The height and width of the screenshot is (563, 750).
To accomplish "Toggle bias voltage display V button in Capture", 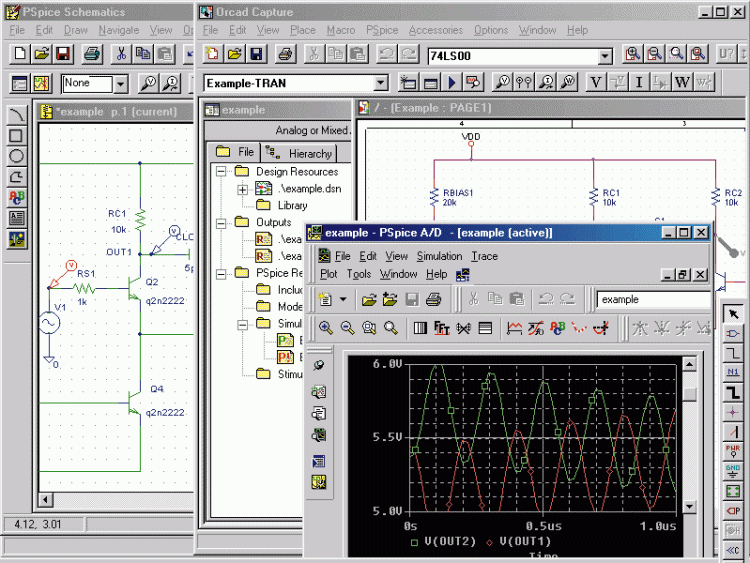I will tap(596, 82).
